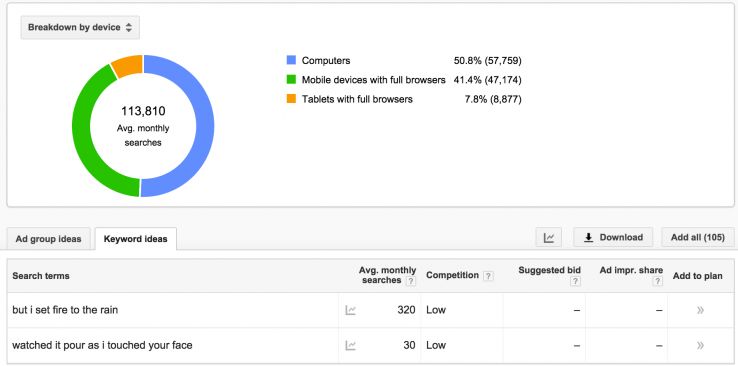Select the green Mobile devices legend swatch
738x366 pixels.
point(291,80)
